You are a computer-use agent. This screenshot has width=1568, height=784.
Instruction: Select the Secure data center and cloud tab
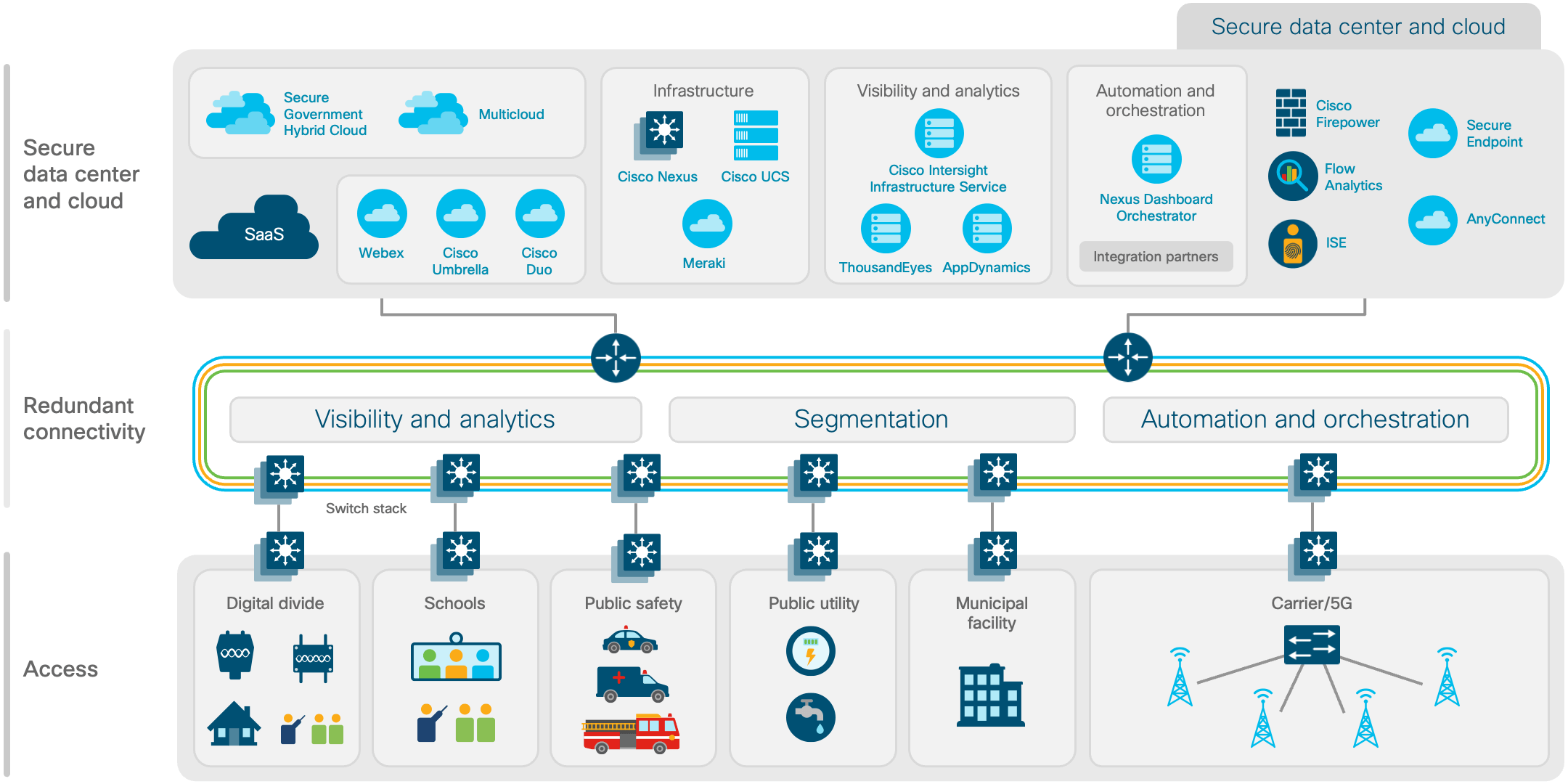(1359, 27)
